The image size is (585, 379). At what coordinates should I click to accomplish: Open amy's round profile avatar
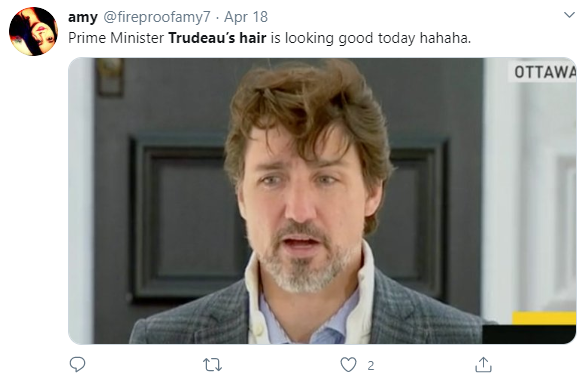tap(33, 31)
